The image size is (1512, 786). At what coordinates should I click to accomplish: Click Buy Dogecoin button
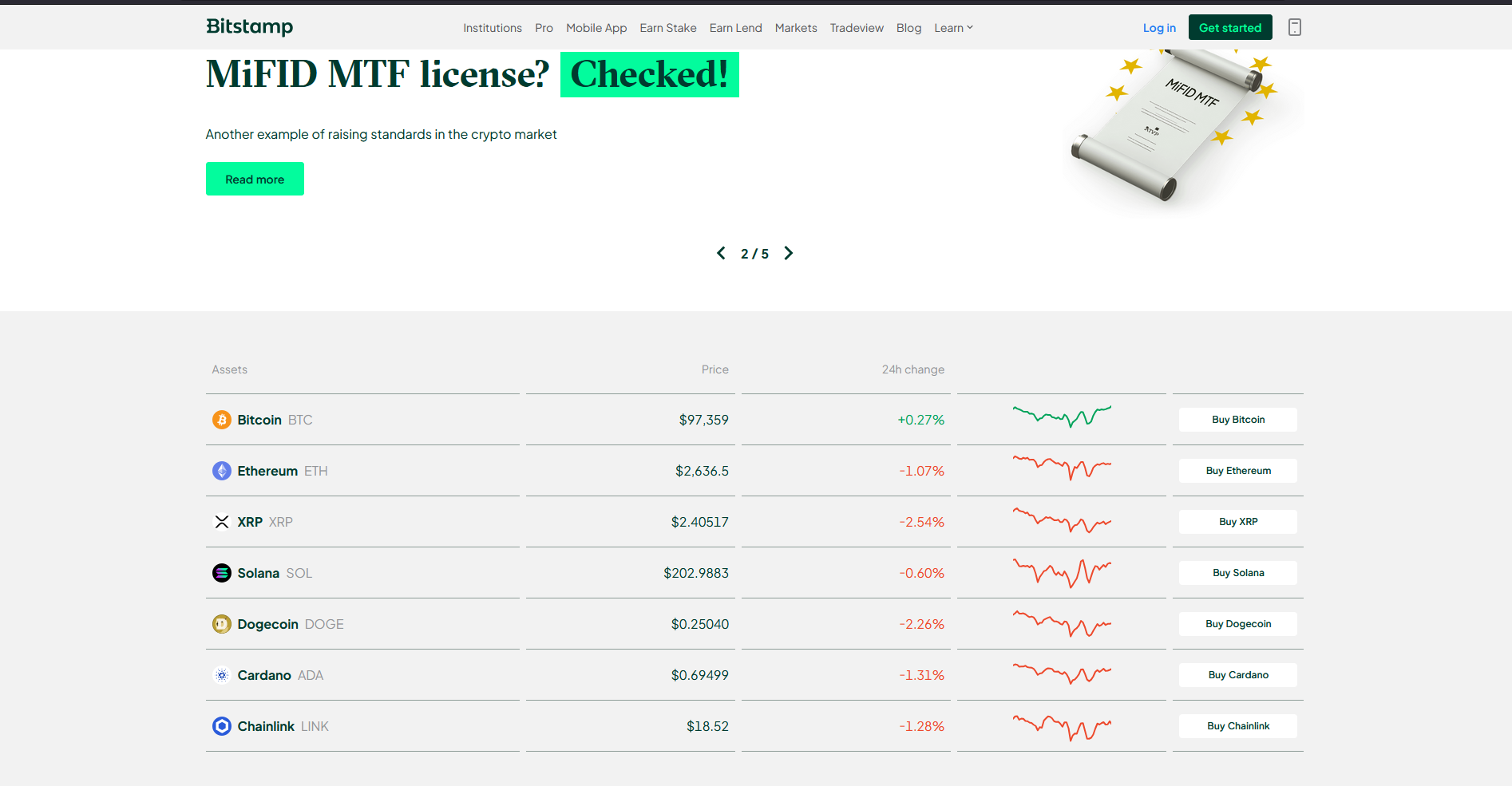(1238, 624)
